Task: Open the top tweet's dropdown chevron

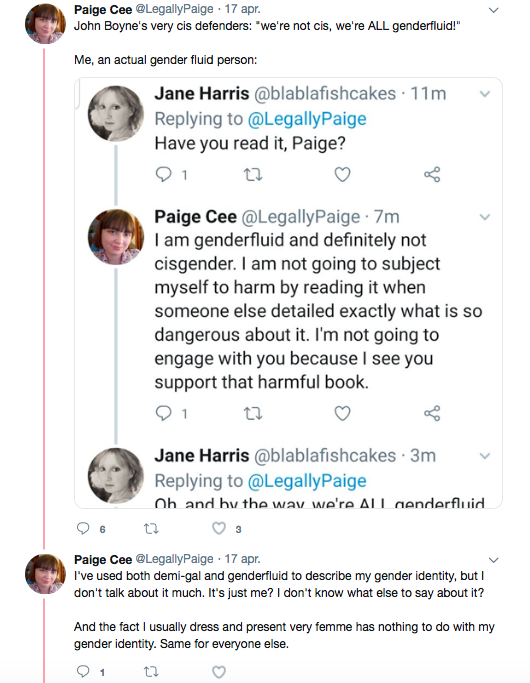Action: [493, 10]
